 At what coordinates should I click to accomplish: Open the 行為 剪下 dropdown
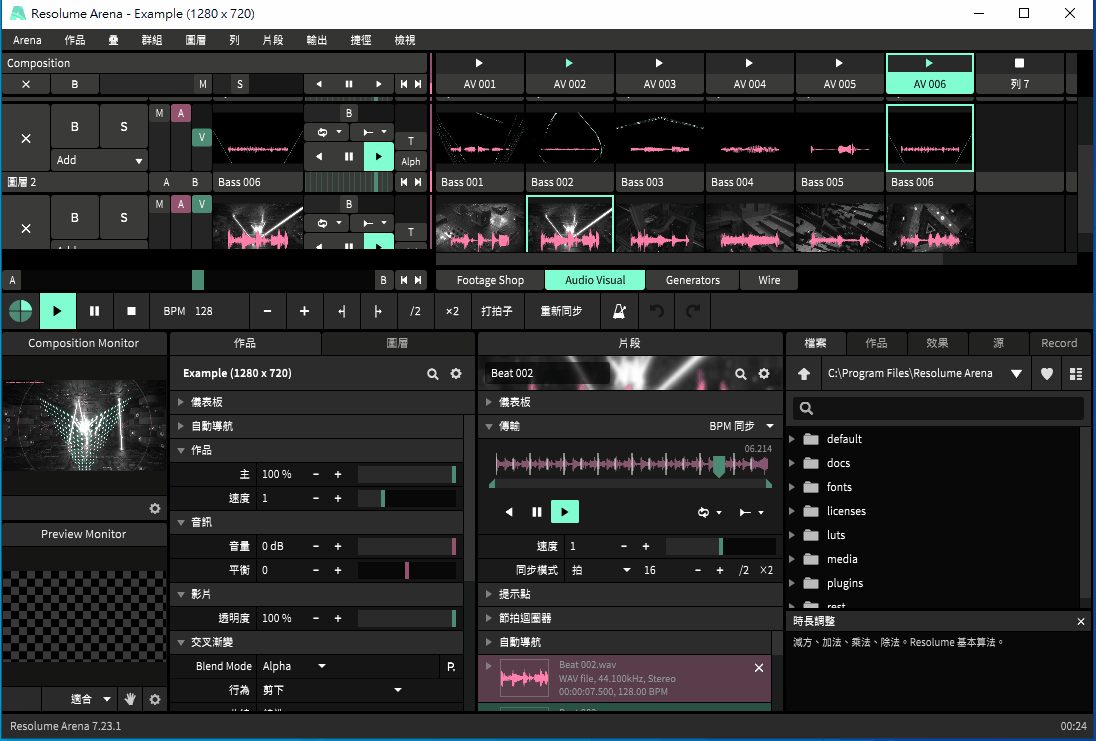pos(331,690)
